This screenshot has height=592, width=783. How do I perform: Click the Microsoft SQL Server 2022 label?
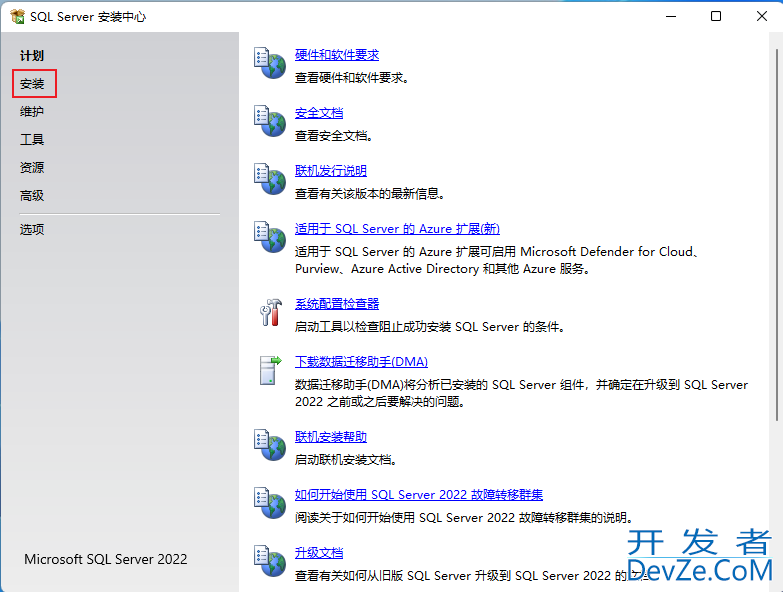[106, 559]
